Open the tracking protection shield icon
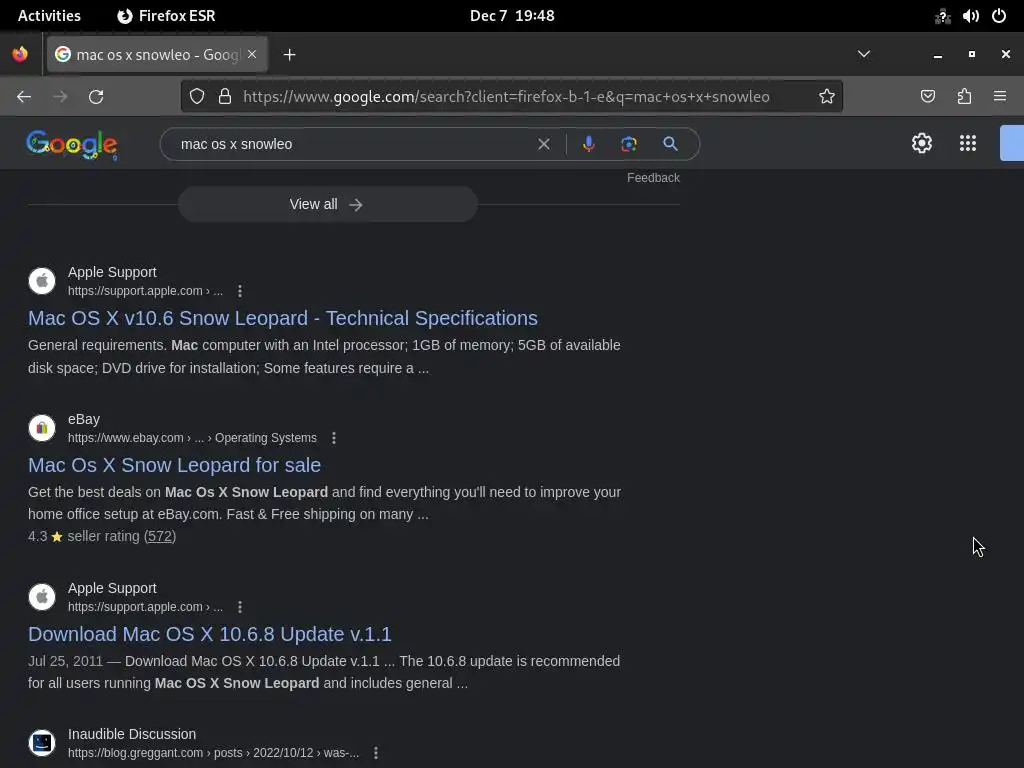 pyautogui.click(x=197, y=97)
